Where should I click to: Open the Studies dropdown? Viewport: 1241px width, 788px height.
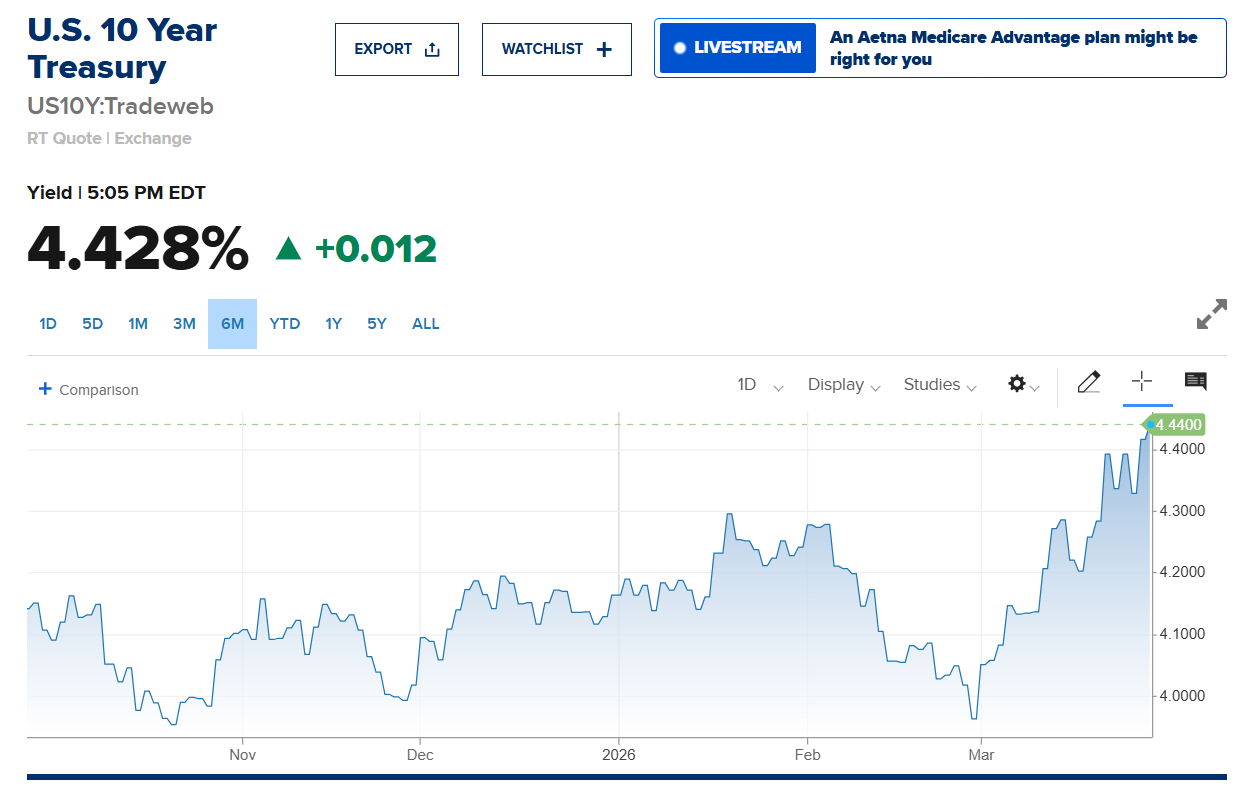tap(940, 385)
